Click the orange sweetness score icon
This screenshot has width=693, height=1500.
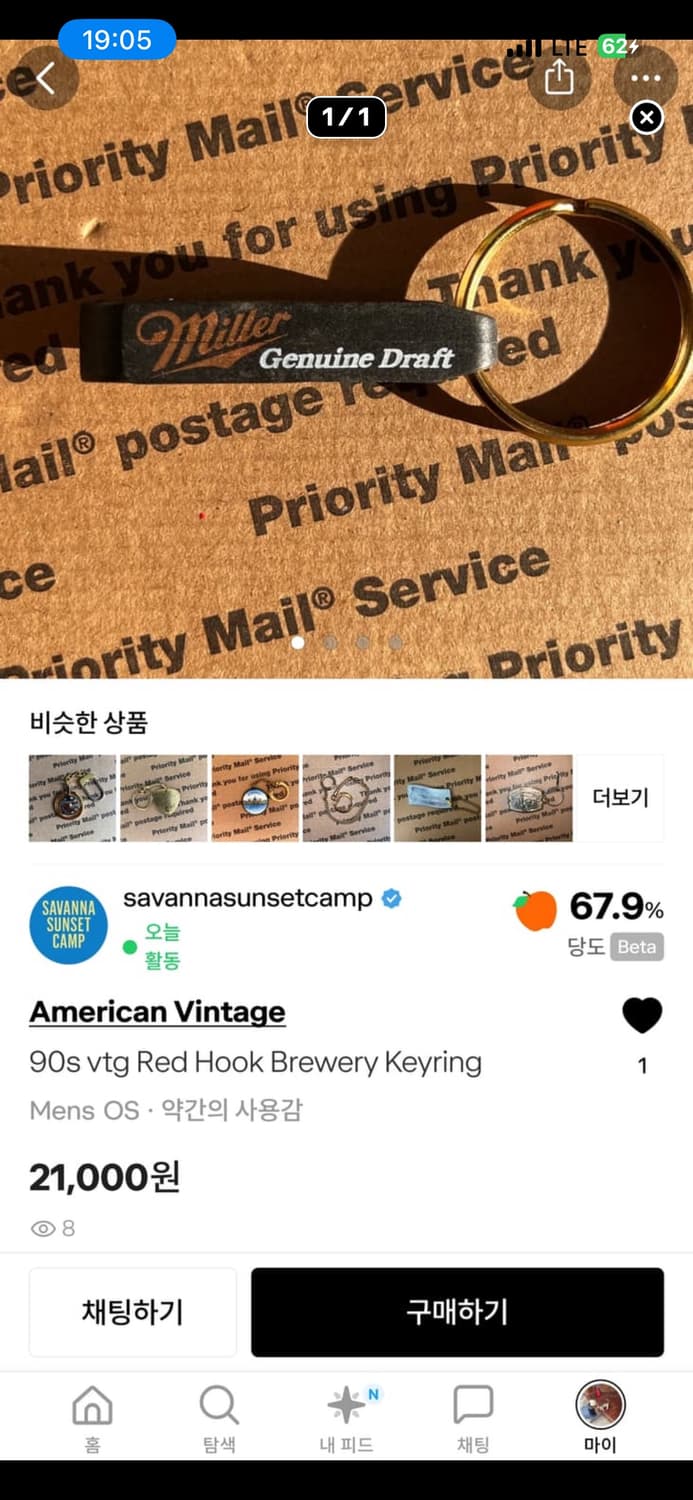coord(535,910)
